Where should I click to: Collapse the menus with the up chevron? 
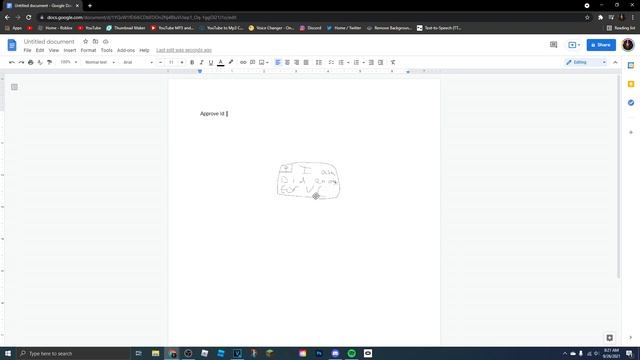click(616, 62)
